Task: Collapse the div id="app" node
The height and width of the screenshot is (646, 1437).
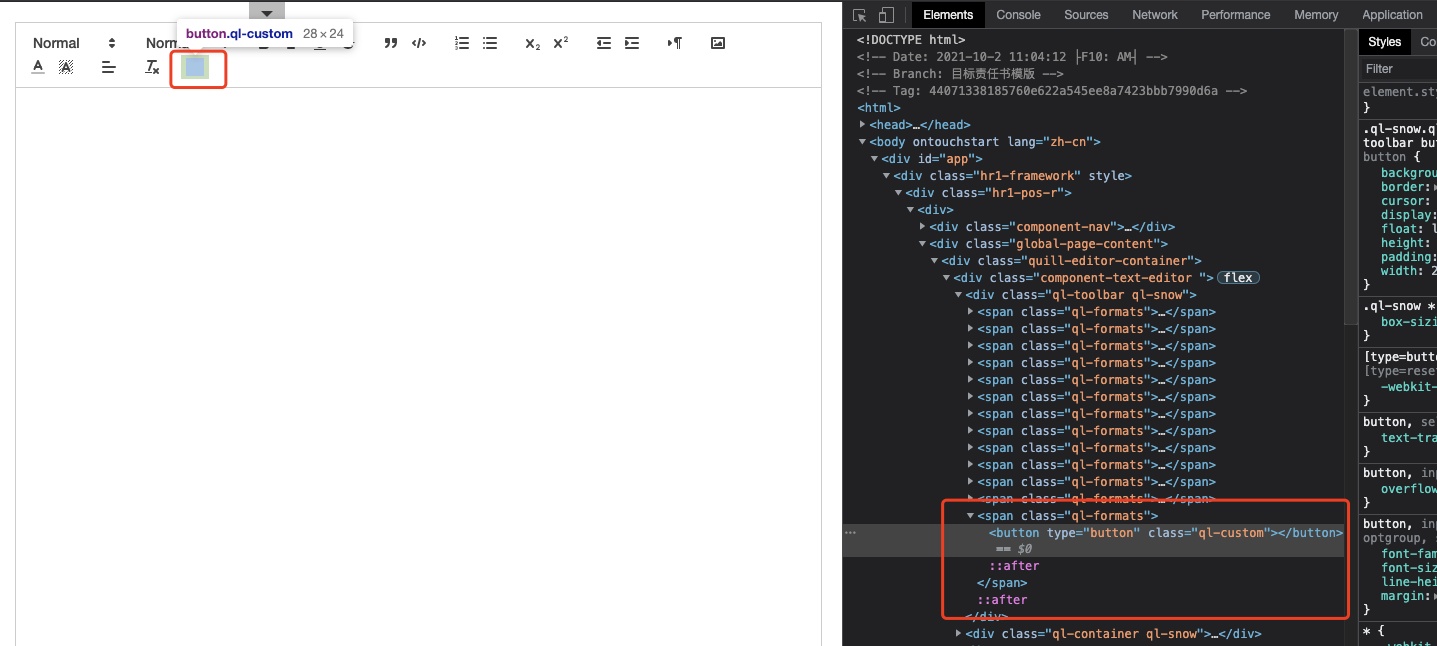Action: click(x=875, y=159)
